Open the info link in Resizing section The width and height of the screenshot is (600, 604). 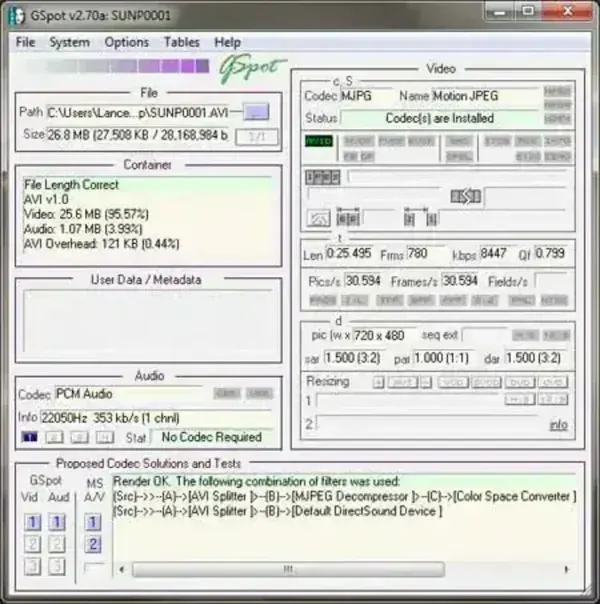coord(558,425)
